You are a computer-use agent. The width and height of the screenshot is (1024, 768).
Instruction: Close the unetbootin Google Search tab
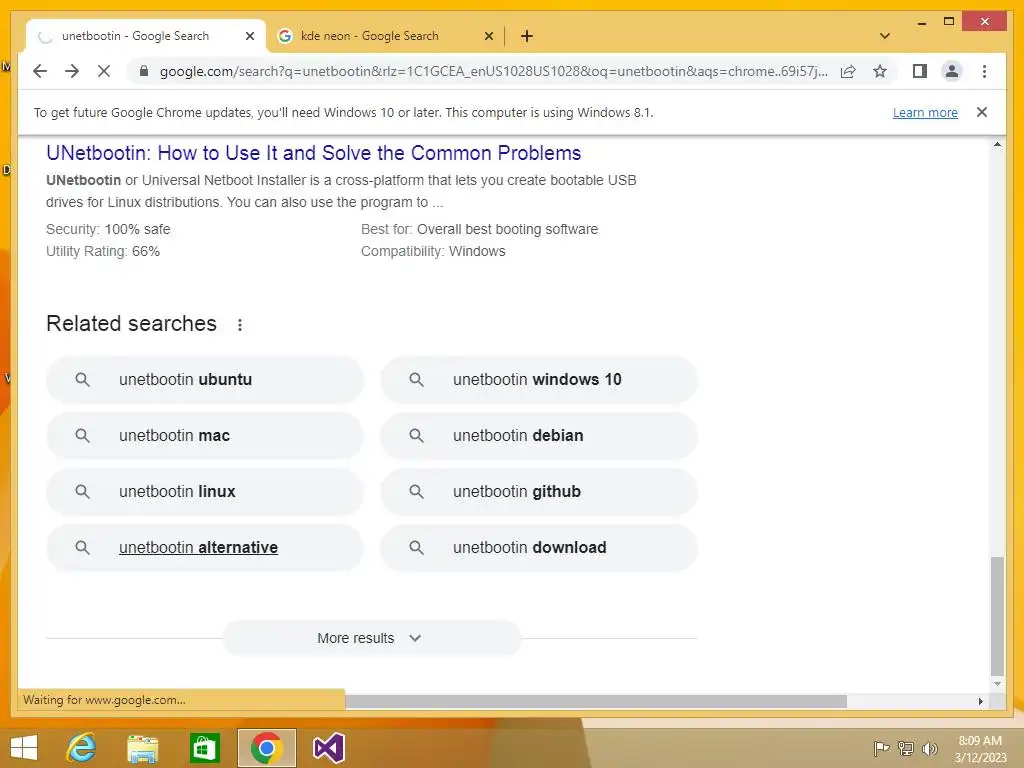coord(249,36)
